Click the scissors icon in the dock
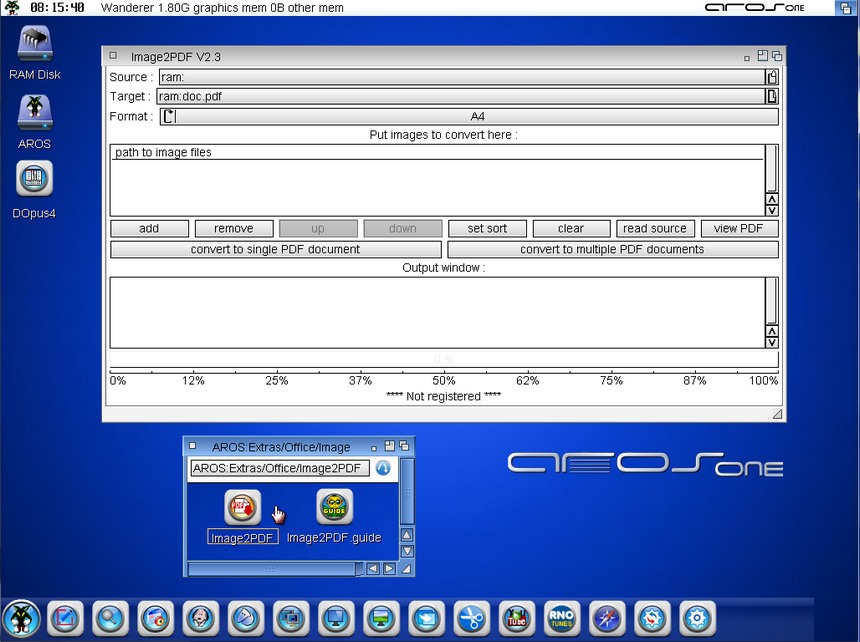 [x=472, y=619]
